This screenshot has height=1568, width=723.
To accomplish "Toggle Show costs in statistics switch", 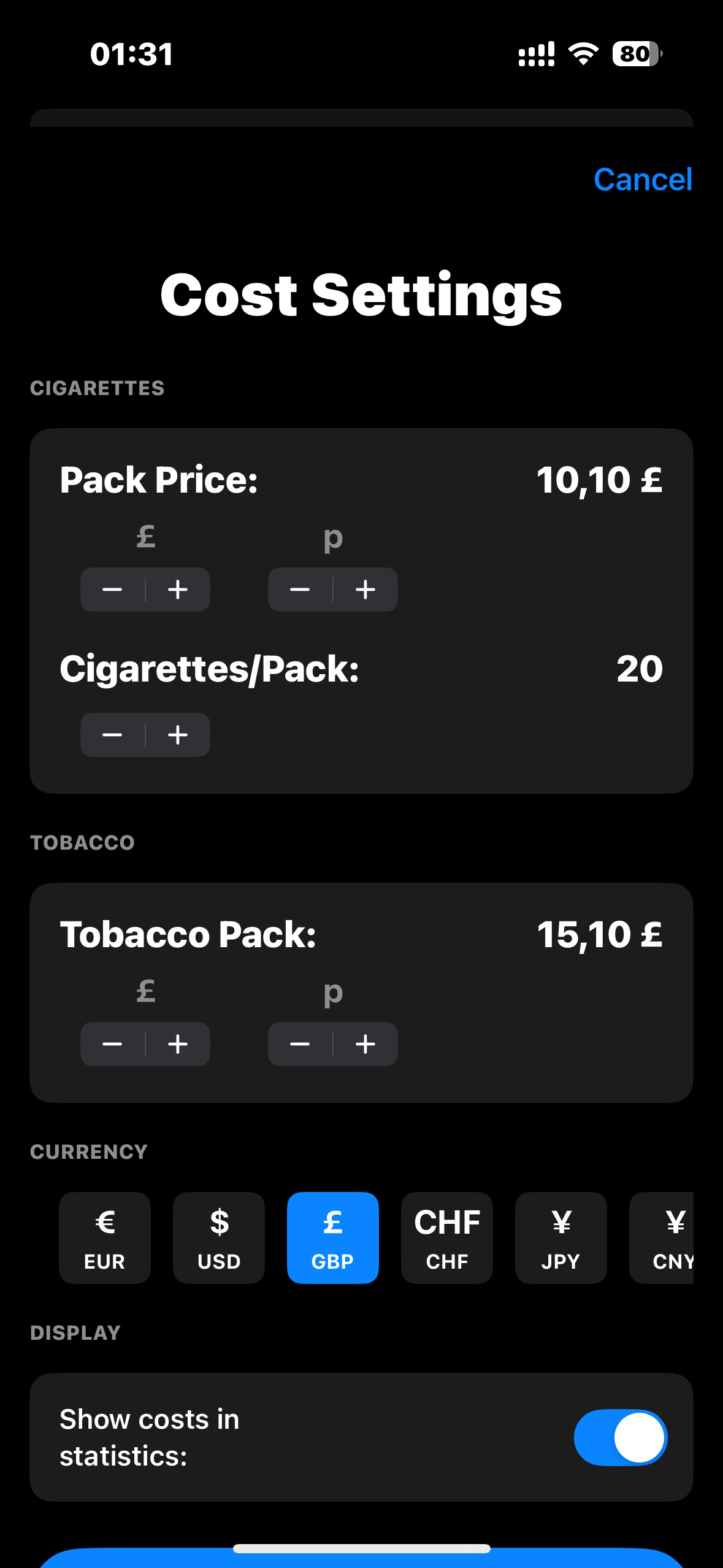I will pos(620,1437).
